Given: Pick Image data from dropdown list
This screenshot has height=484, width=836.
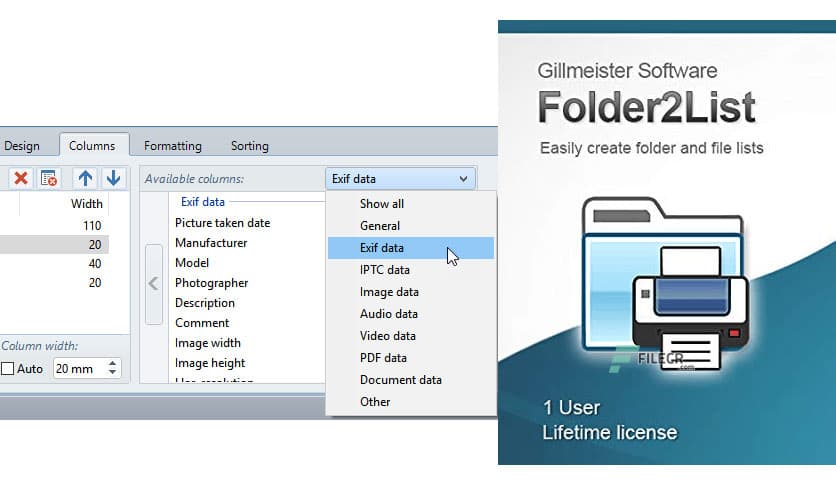Looking at the screenshot, I should [411, 292].
